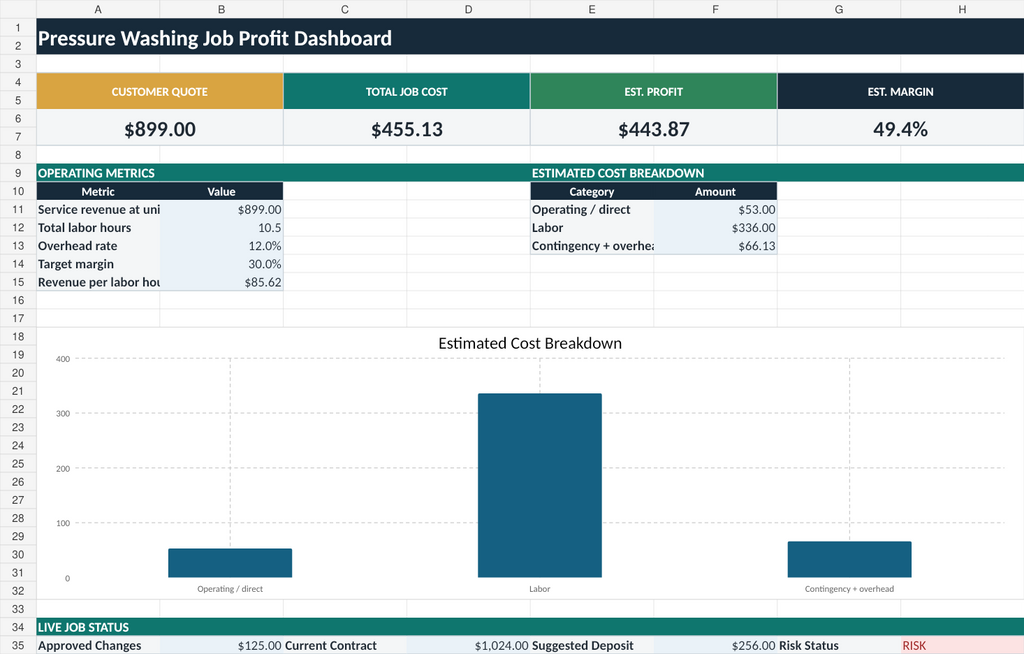
Task: Select the 12.0% overhead rate value
Action: pos(221,246)
